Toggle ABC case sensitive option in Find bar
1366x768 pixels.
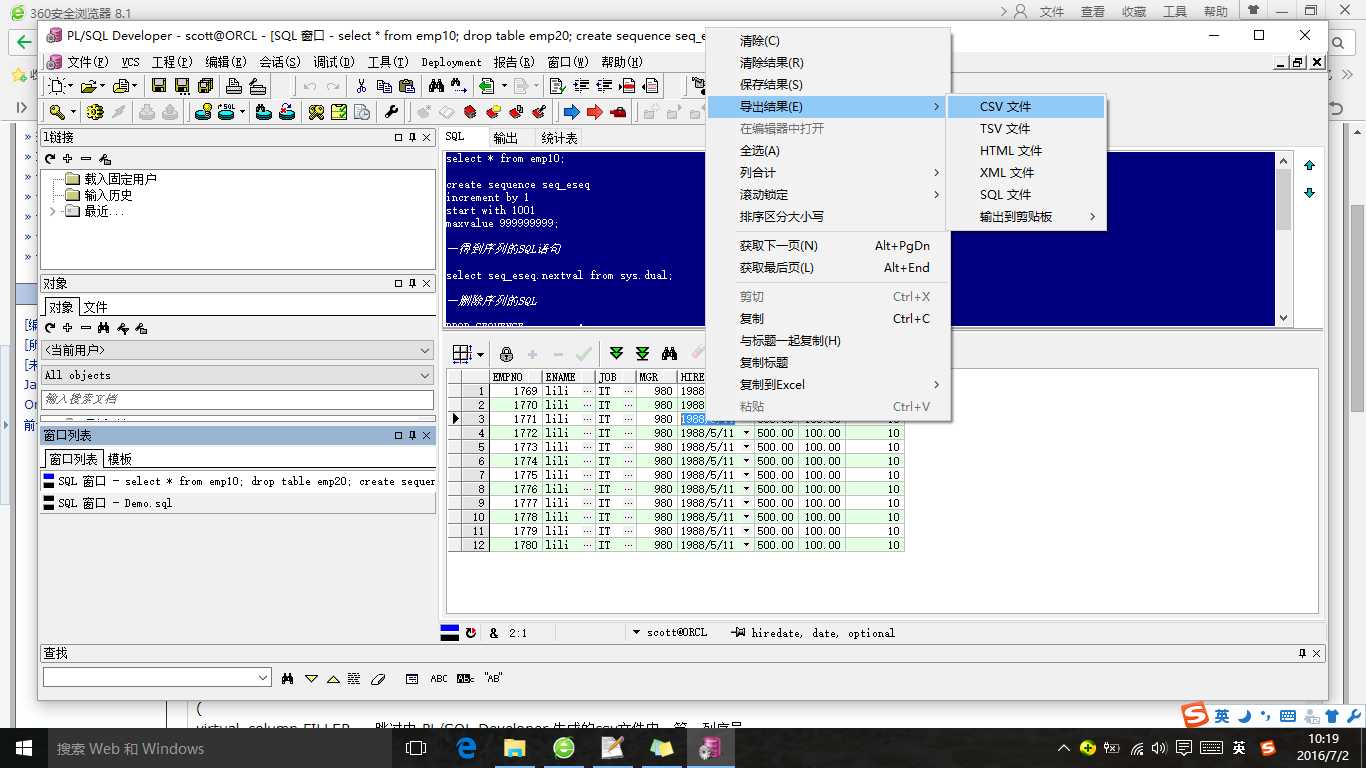tap(439, 678)
